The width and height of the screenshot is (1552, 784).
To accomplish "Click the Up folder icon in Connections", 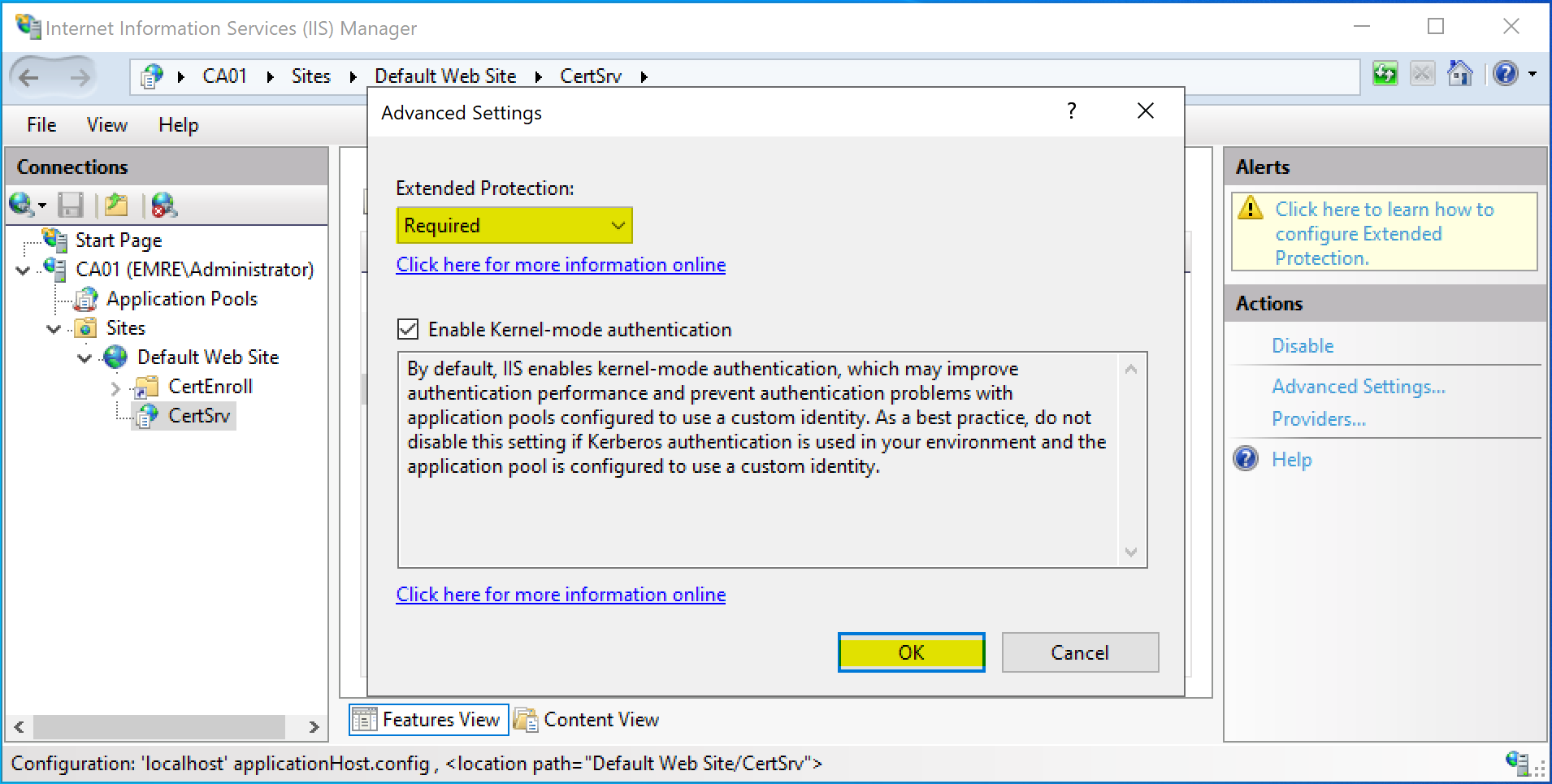I will pyautogui.click(x=116, y=205).
